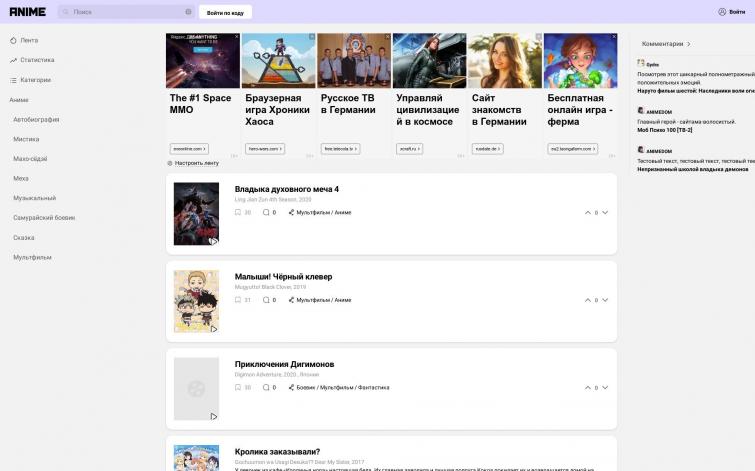The height and width of the screenshot is (471, 755).
Task: Select the Автобиография category
Action: 36,119
